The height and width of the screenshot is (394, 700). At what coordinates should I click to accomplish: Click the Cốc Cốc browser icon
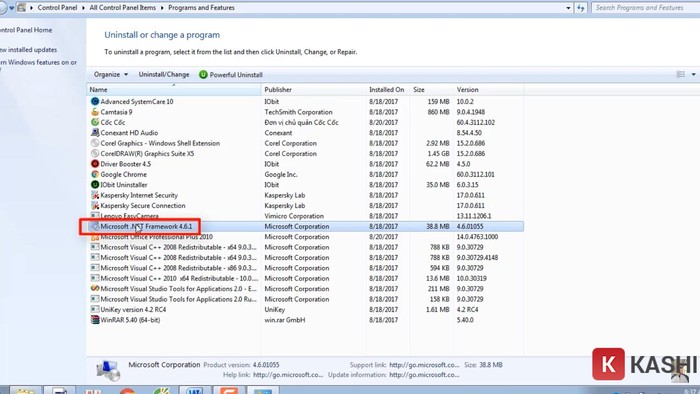click(95, 122)
